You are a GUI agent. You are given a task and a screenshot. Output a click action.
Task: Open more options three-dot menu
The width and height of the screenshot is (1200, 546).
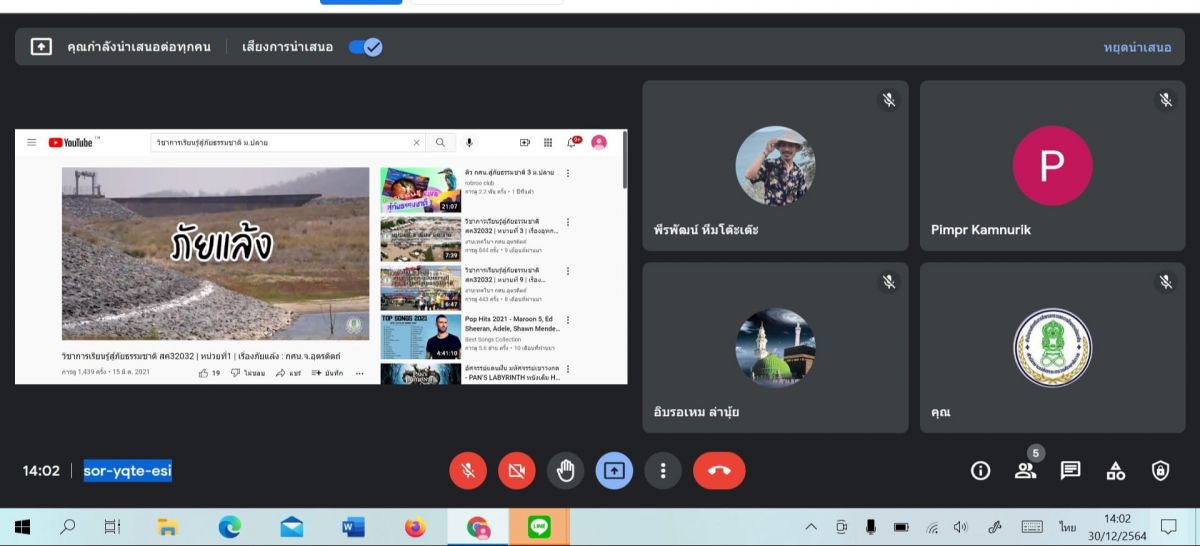click(662, 471)
